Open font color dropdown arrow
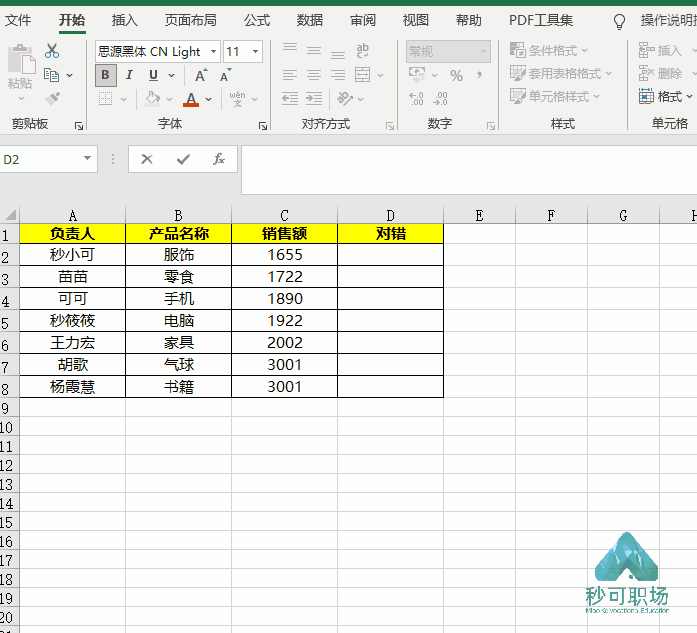The image size is (697, 633). point(208,99)
